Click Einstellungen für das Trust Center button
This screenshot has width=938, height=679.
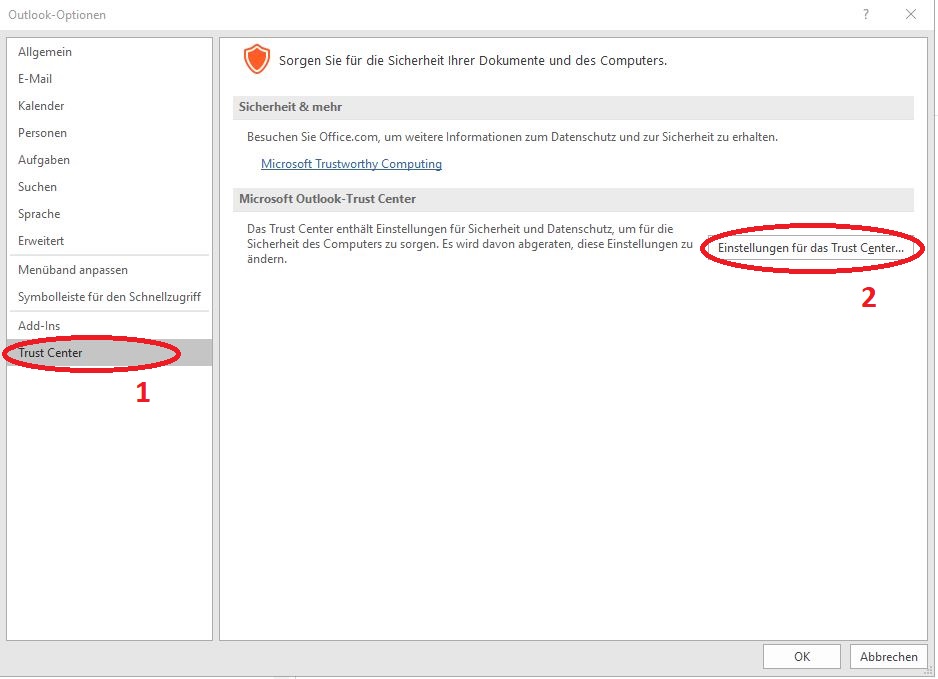coord(811,248)
